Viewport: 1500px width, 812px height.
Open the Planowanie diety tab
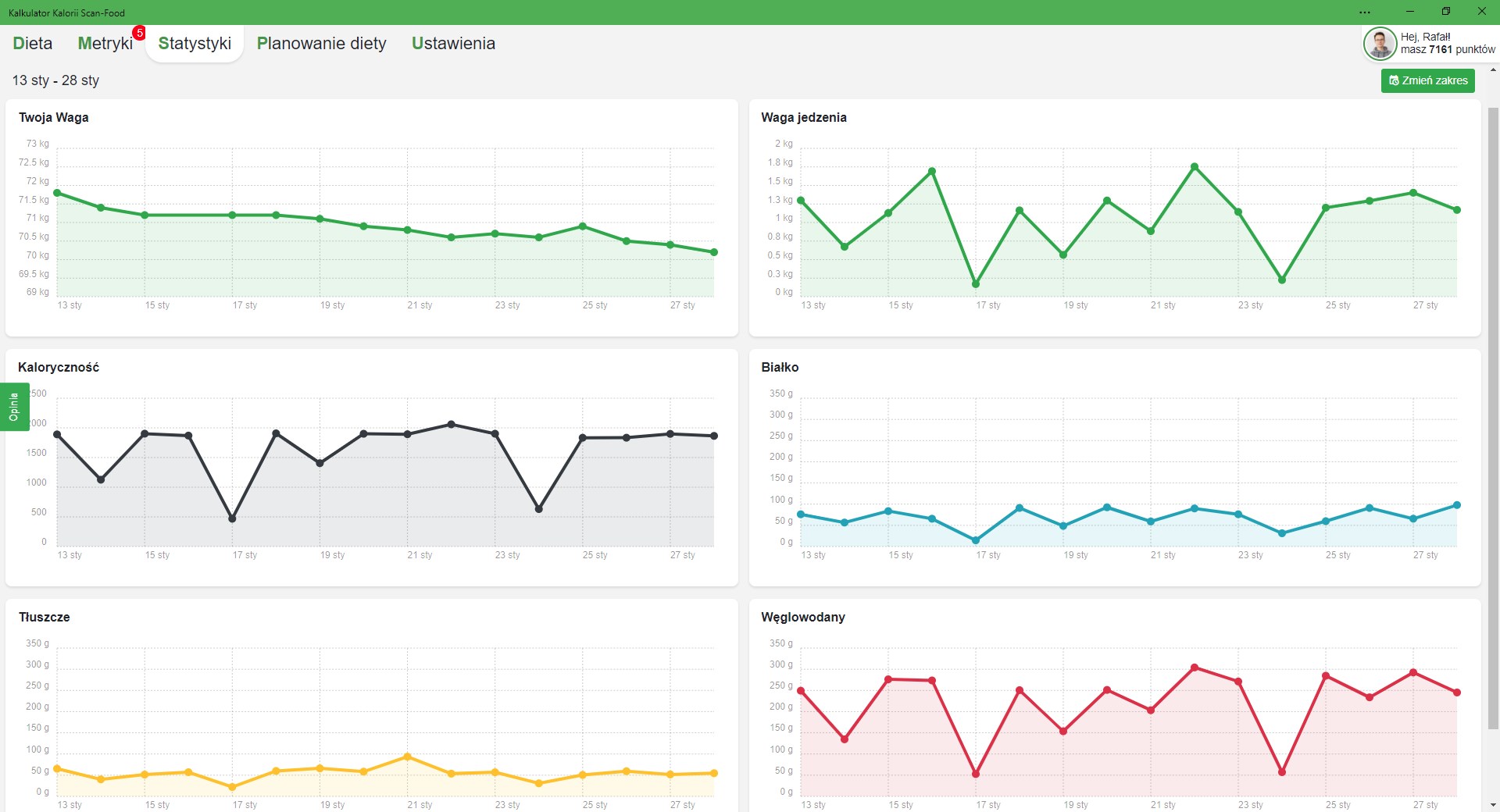322,44
